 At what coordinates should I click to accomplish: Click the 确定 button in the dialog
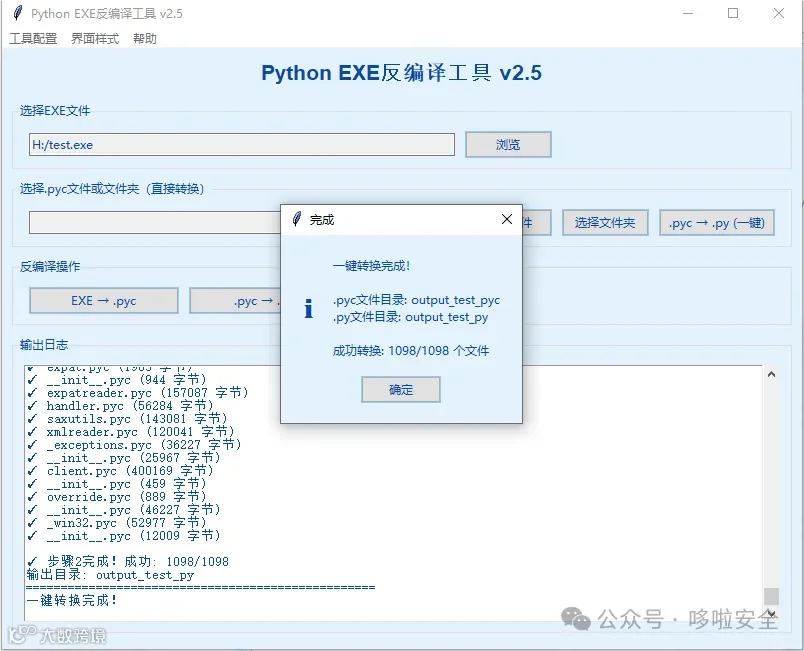400,390
